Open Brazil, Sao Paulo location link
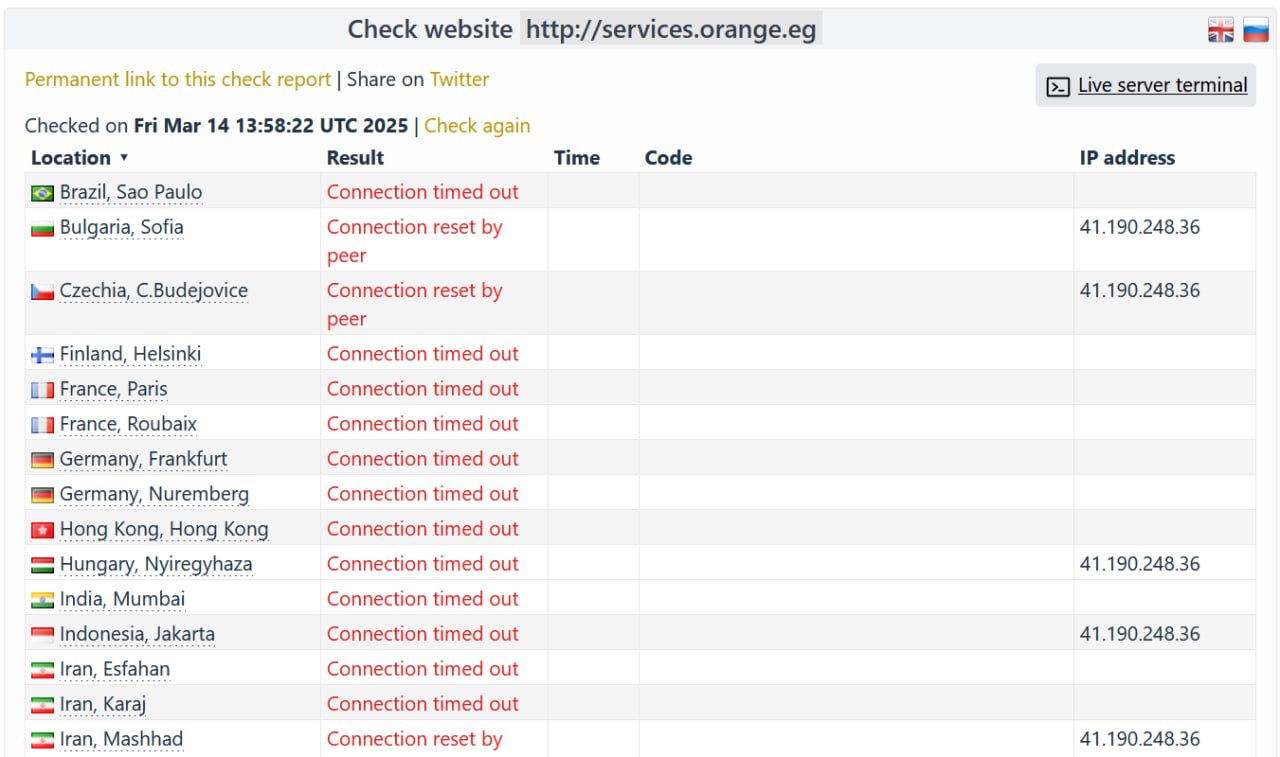Screen dimensions: 1280x757 pyautogui.click(x=131, y=192)
